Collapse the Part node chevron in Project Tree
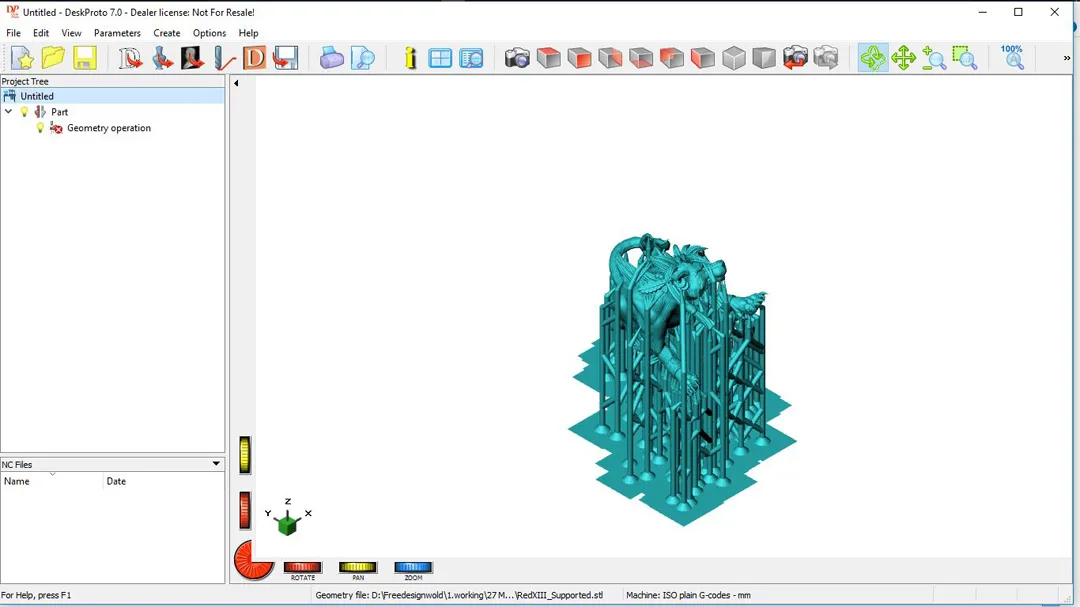Screen dimensions: 1080x607 click(x=8, y=111)
